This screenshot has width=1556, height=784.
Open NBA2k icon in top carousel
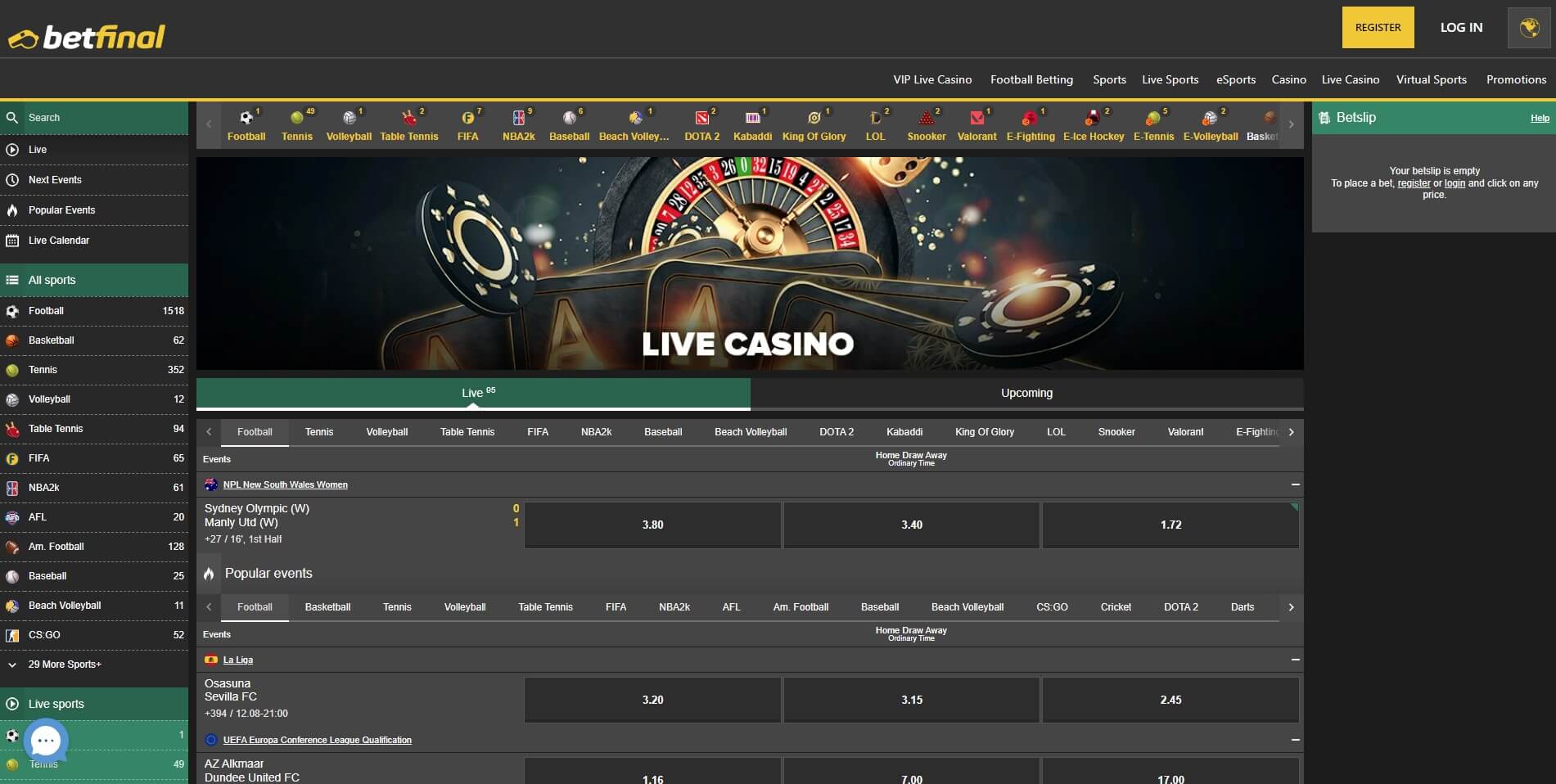pos(518,125)
